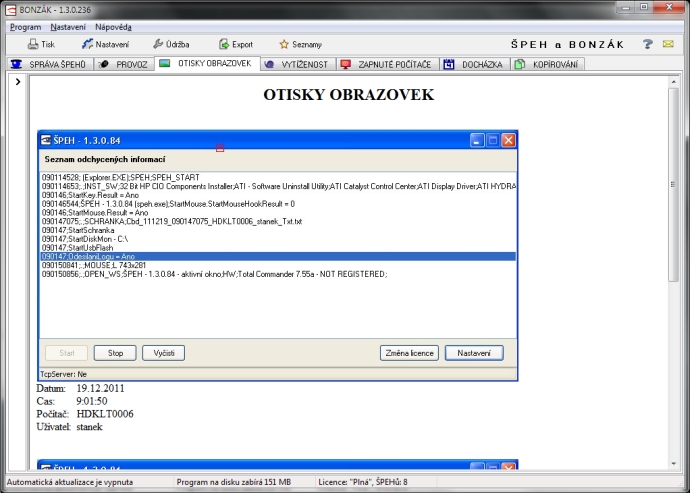Click the time value 9:01:50
This screenshot has height=493, width=690.
[x=92, y=401]
